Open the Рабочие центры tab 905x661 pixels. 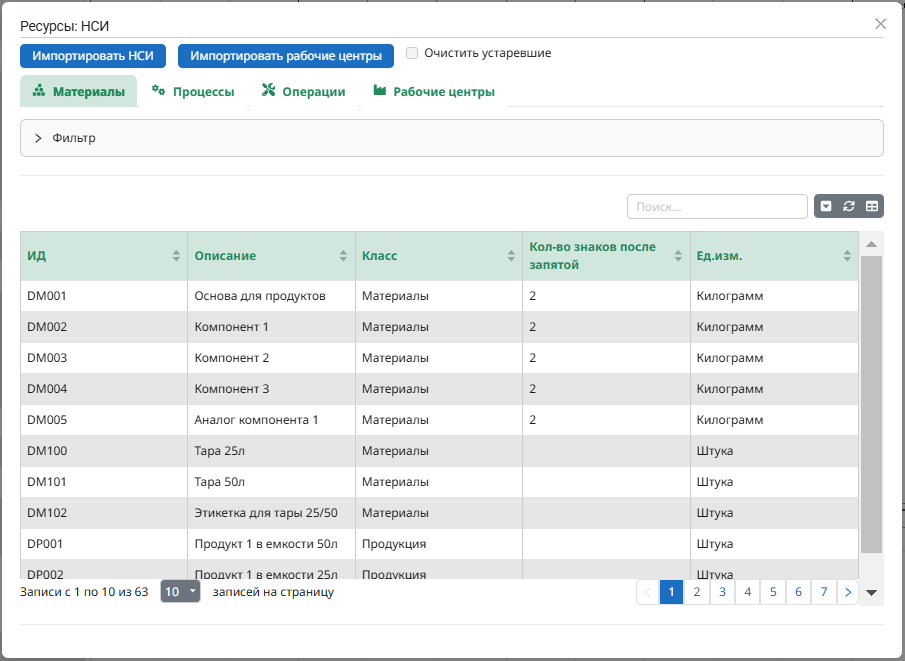pos(434,91)
